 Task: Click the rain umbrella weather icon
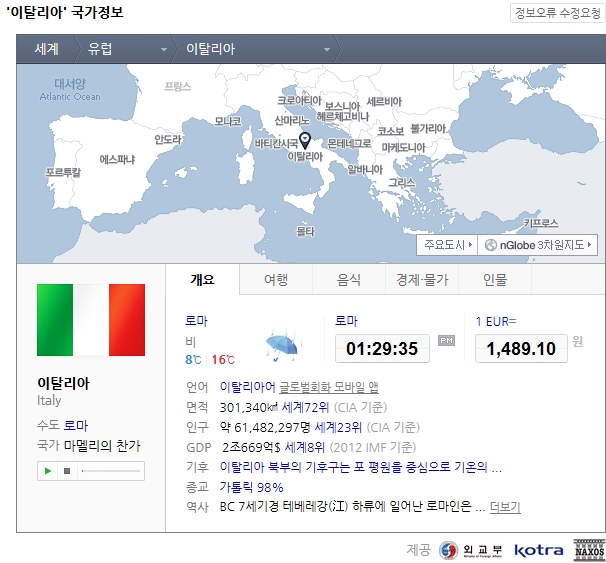tap(283, 345)
